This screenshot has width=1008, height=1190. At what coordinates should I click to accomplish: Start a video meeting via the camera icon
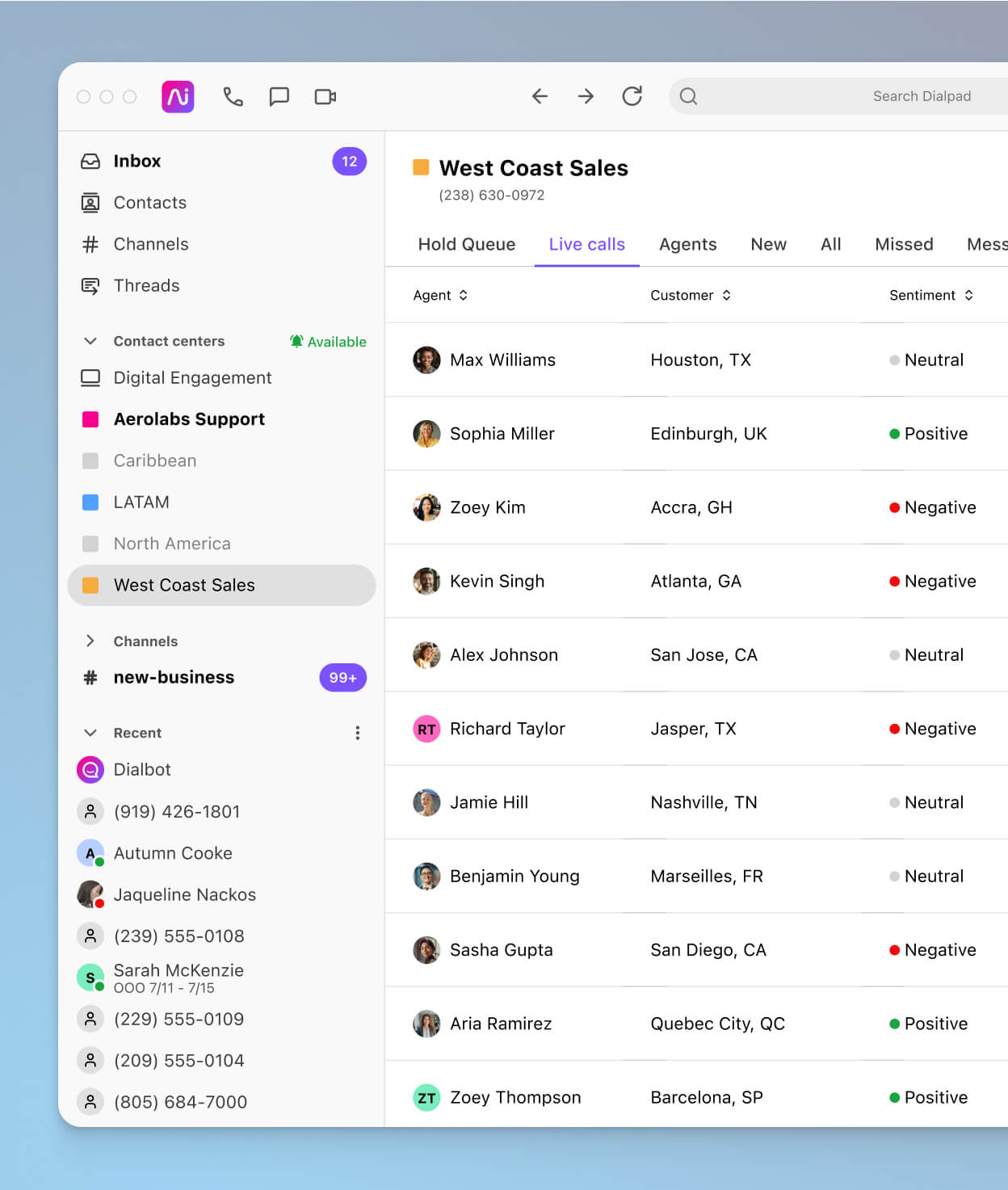(x=325, y=96)
